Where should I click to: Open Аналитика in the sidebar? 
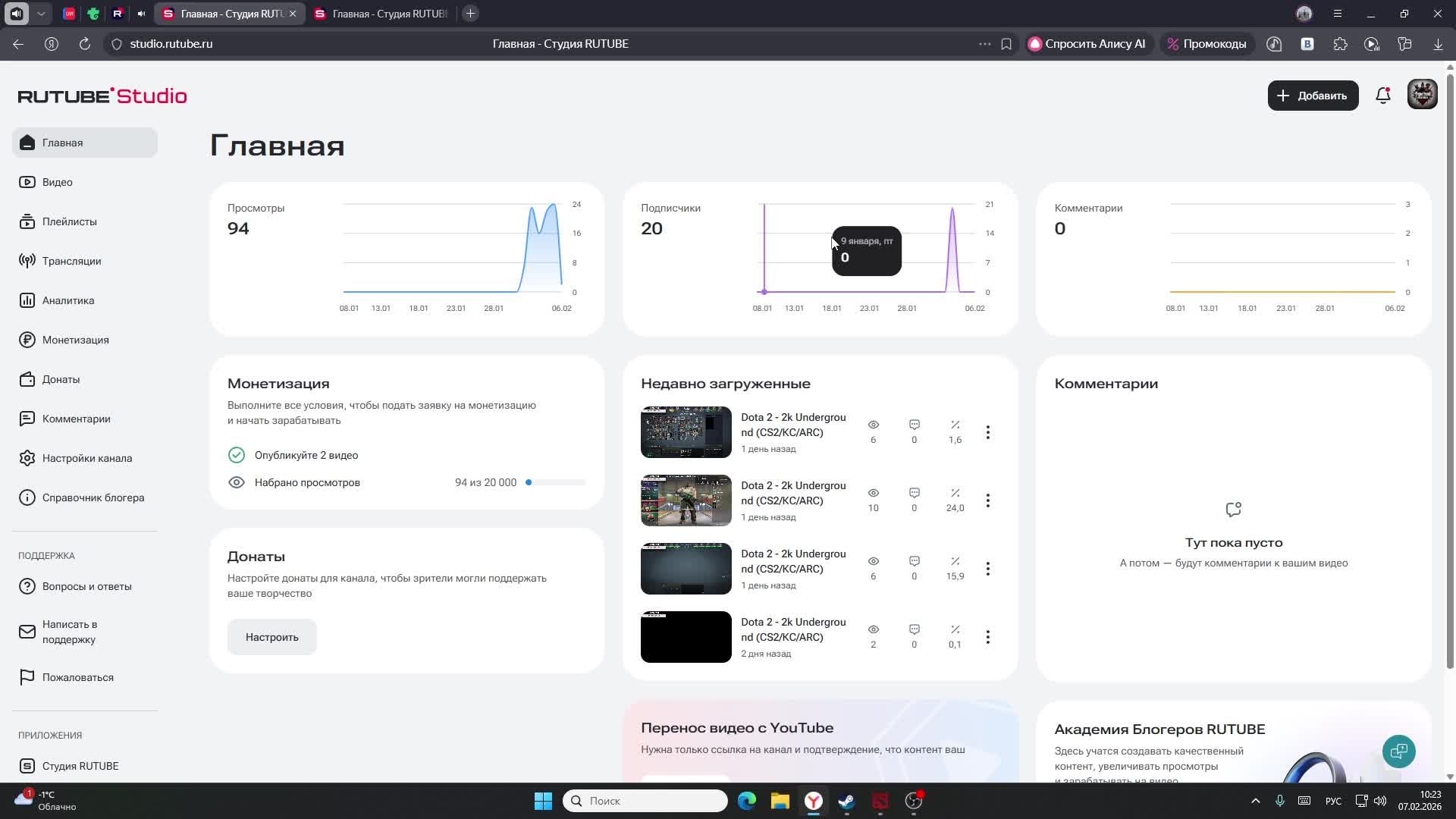pos(68,300)
